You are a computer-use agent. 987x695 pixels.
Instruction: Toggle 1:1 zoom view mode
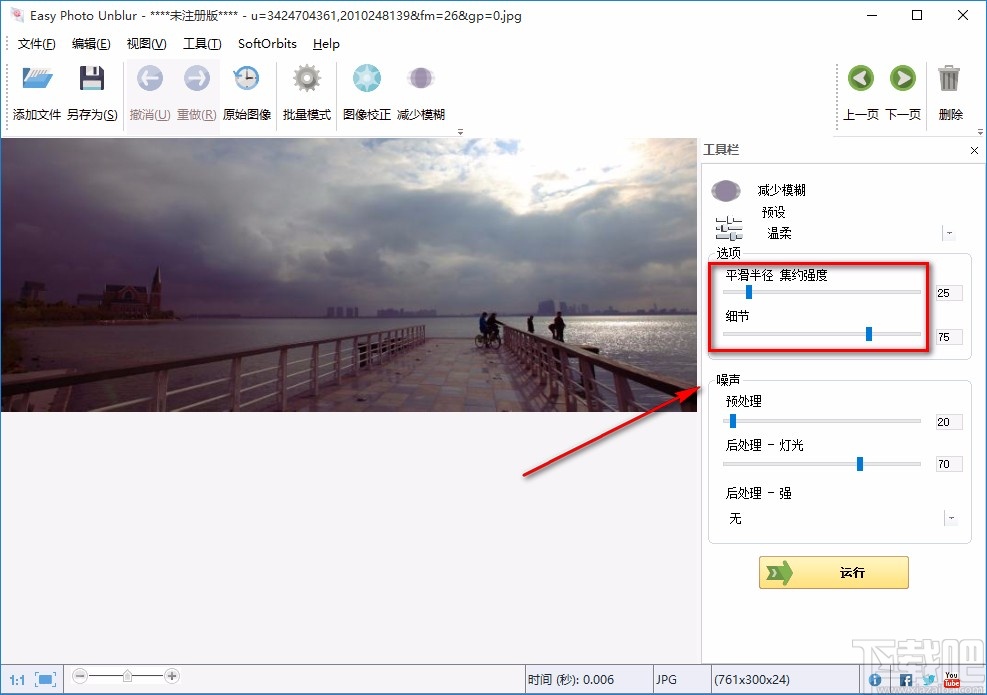[16, 679]
